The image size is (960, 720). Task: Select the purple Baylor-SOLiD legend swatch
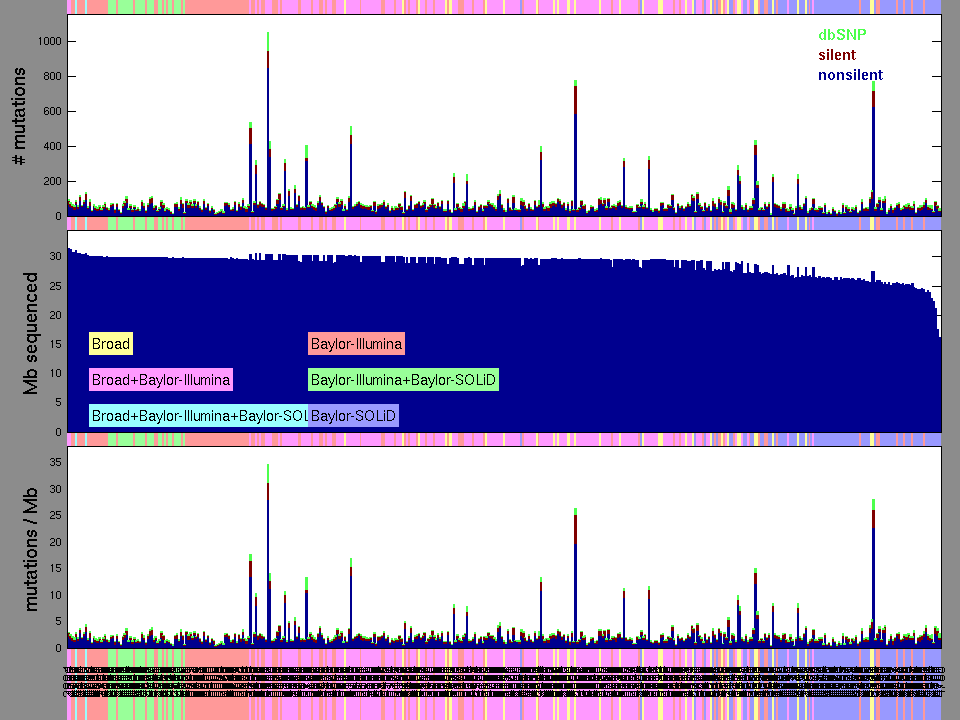tap(354, 415)
